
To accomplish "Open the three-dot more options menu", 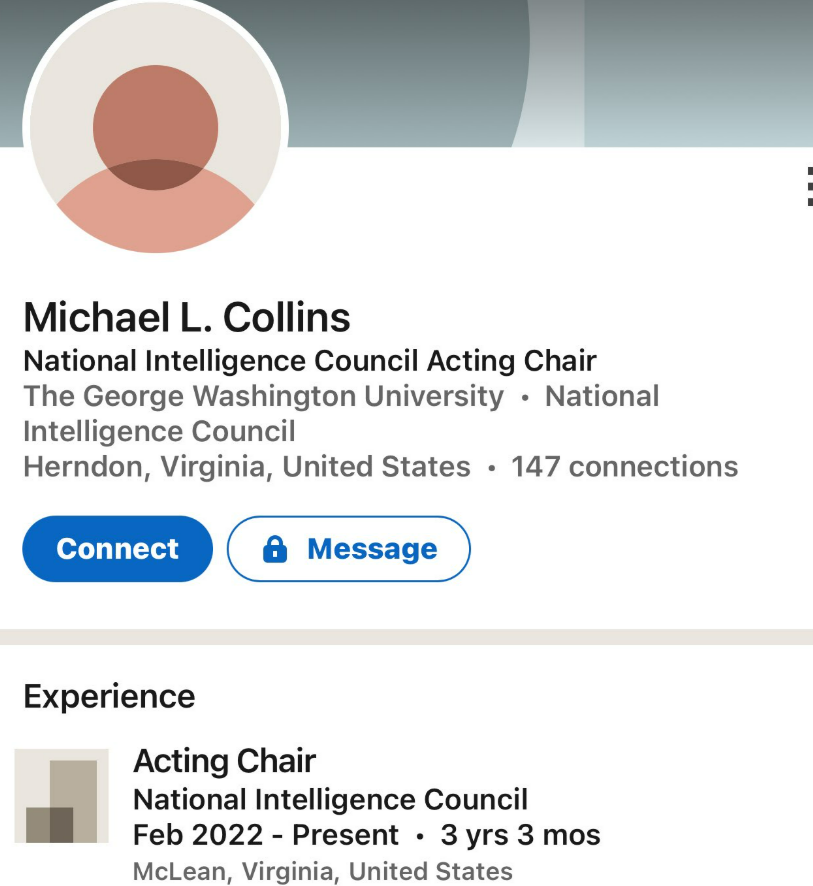I will [808, 187].
